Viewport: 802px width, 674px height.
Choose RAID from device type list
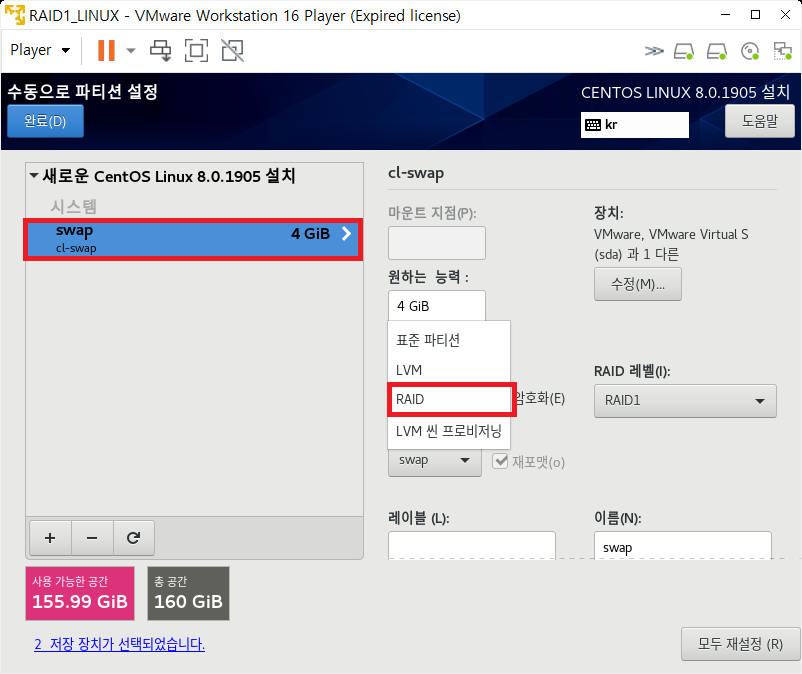click(450, 399)
